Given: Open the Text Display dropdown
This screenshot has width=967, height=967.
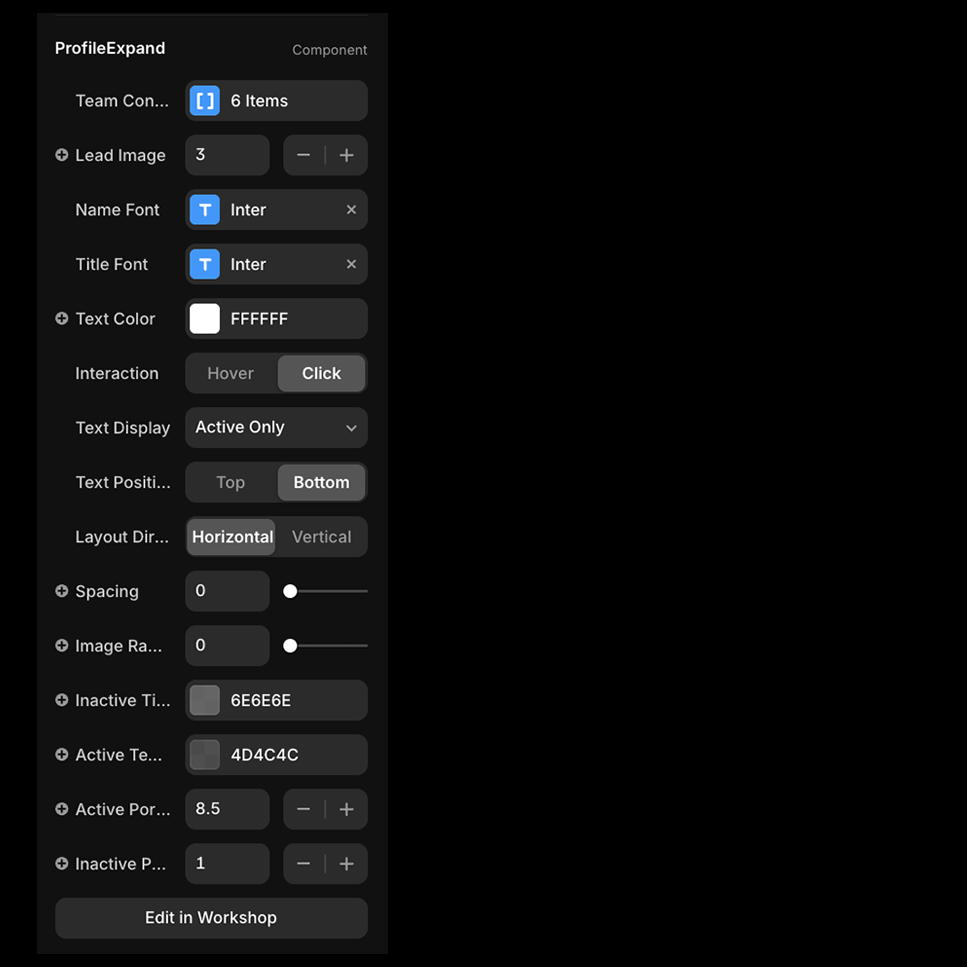Looking at the screenshot, I should point(276,428).
